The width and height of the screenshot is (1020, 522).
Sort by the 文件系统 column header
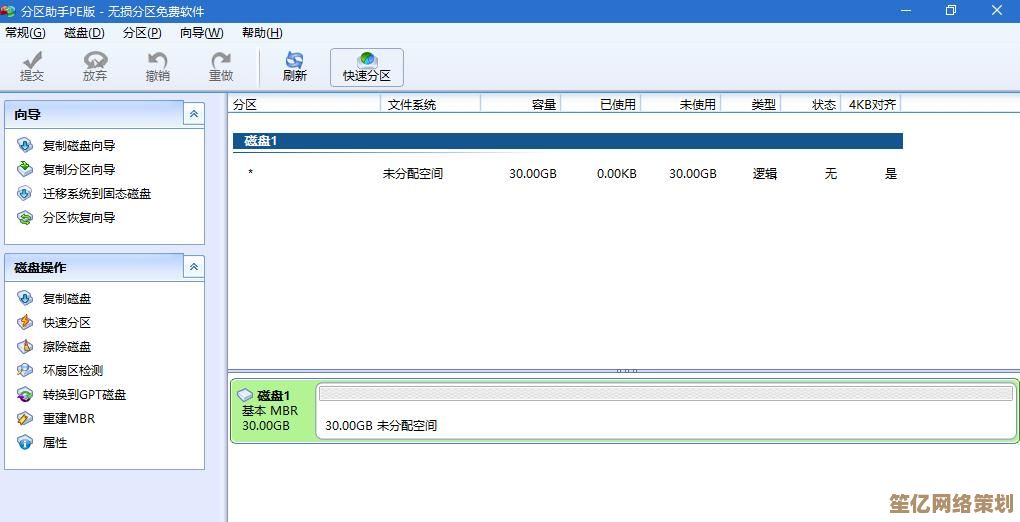430,104
